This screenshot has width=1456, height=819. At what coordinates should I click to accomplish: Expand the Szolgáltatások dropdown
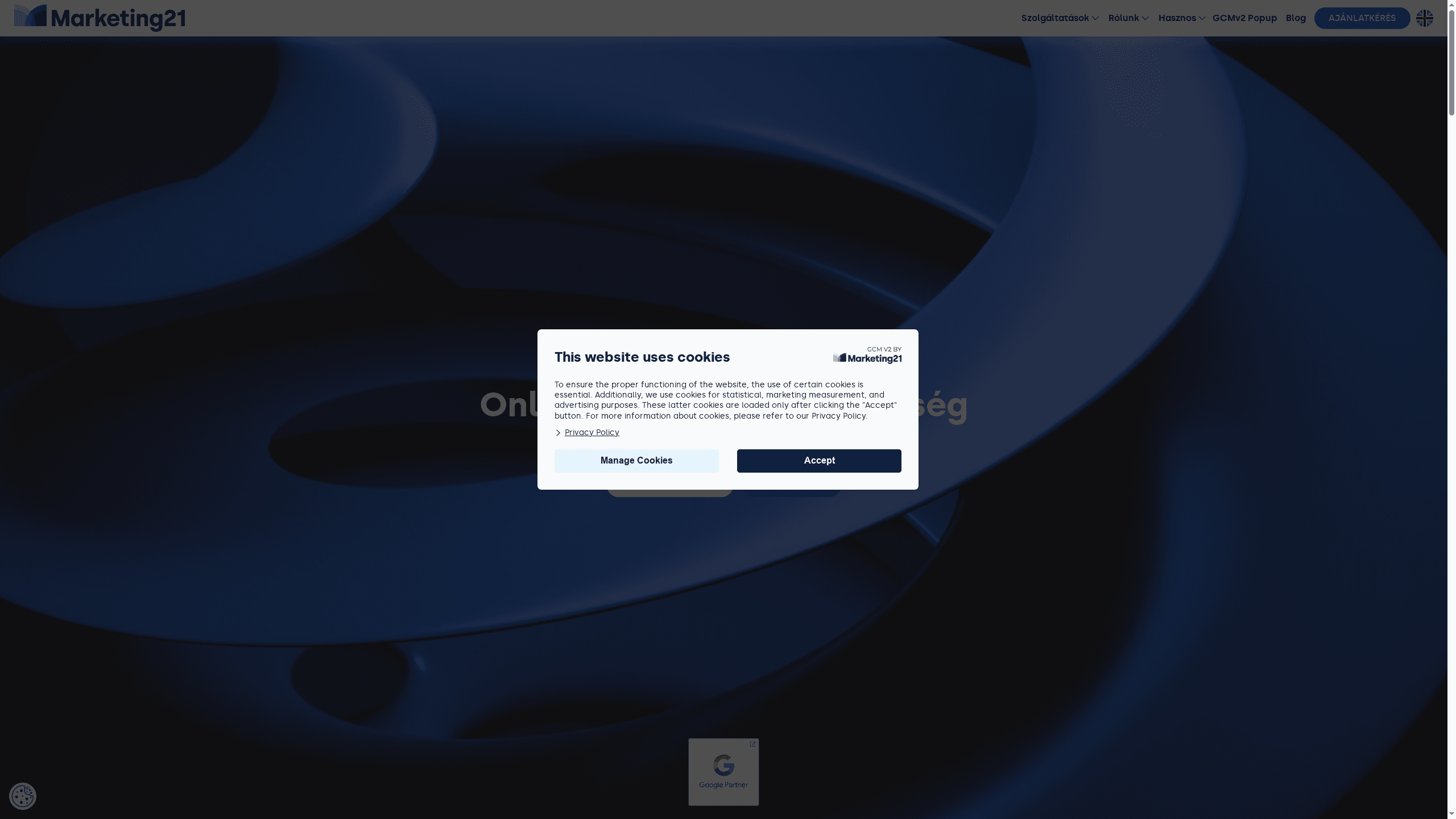tap(1058, 18)
